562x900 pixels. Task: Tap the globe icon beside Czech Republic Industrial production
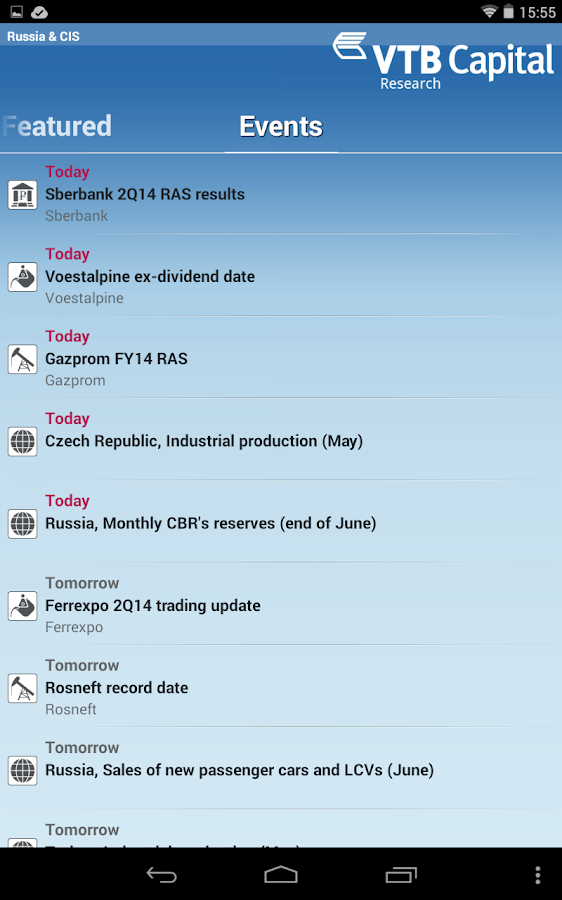(x=22, y=441)
